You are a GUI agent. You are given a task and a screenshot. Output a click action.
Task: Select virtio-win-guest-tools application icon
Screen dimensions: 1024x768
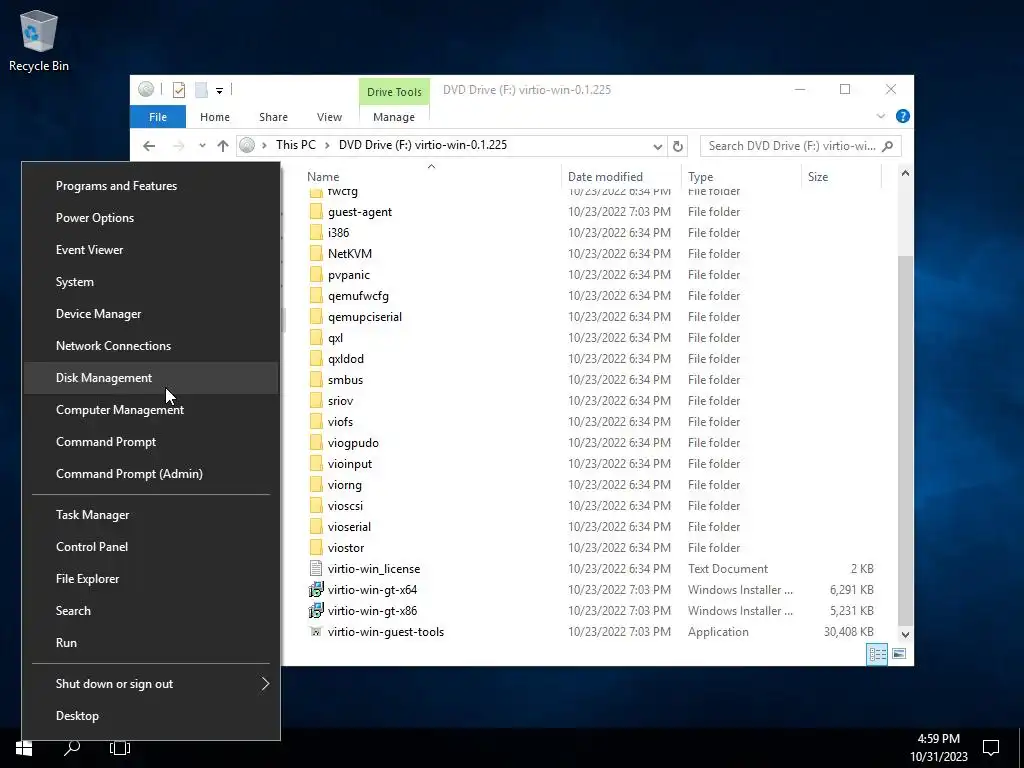point(316,632)
